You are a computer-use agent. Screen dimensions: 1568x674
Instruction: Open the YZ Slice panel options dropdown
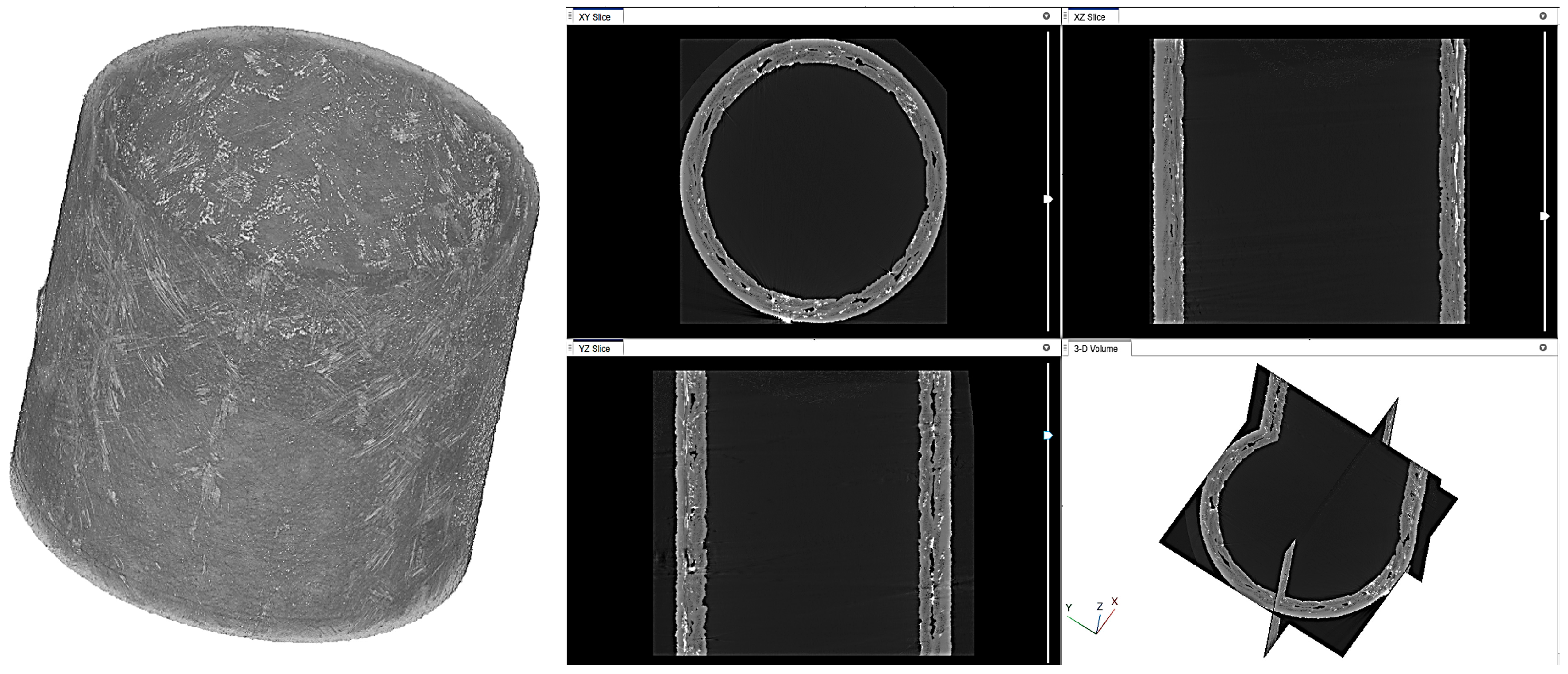[1047, 348]
